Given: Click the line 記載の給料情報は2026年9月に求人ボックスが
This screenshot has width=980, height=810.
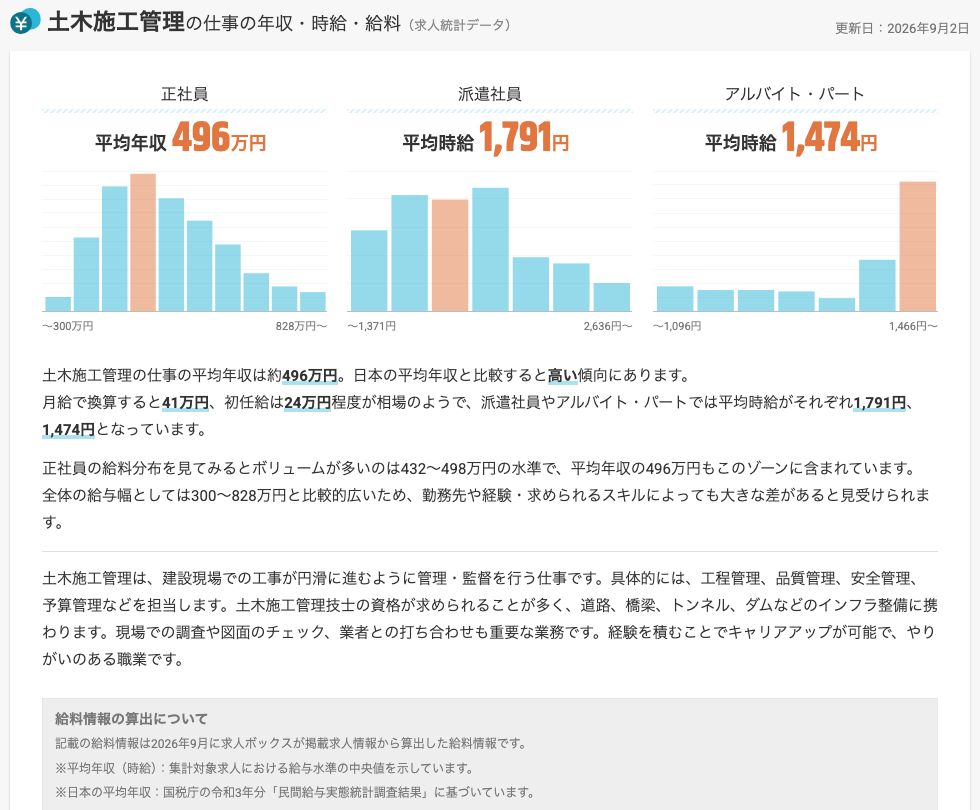Looking at the screenshot, I should 291,744.
